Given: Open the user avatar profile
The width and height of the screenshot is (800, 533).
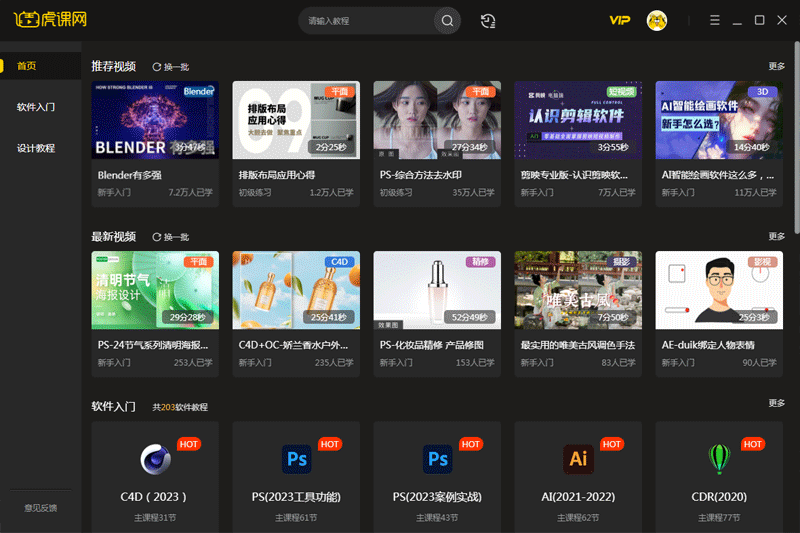Looking at the screenshot, I should click(657, 20).
